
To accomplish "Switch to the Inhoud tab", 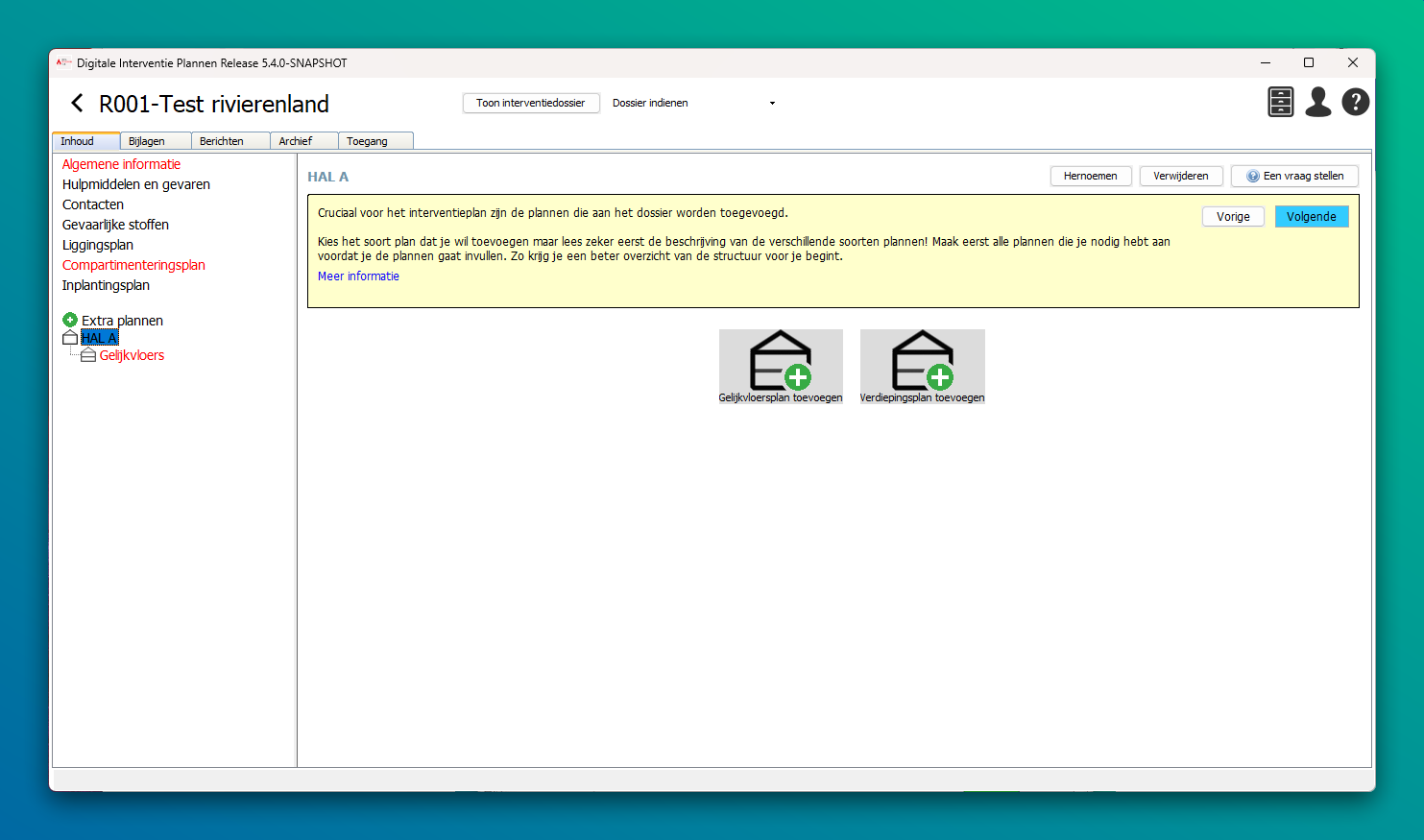I will (86, 141).
